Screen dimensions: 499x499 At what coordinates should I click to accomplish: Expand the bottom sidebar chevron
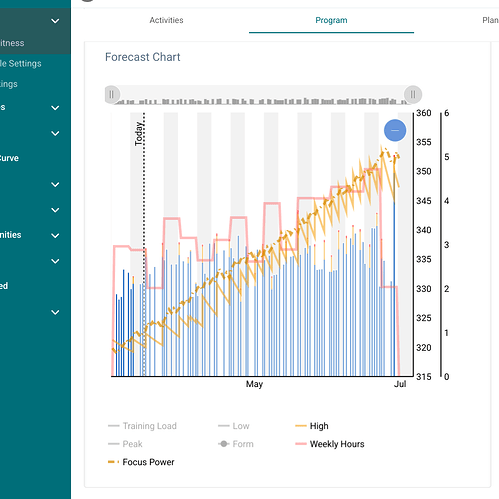[55, 312]
